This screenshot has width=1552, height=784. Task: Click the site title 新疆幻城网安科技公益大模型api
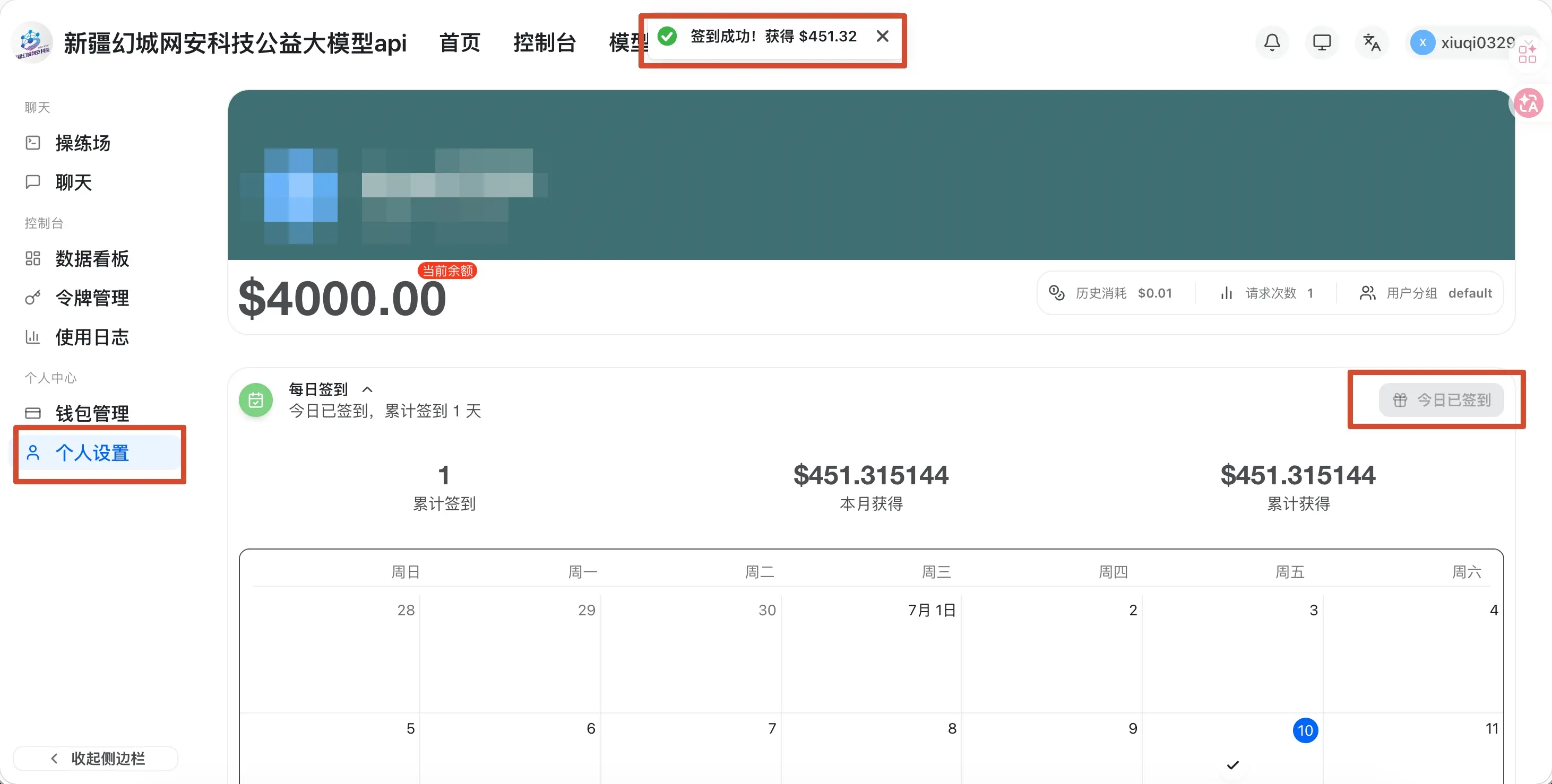235,43
